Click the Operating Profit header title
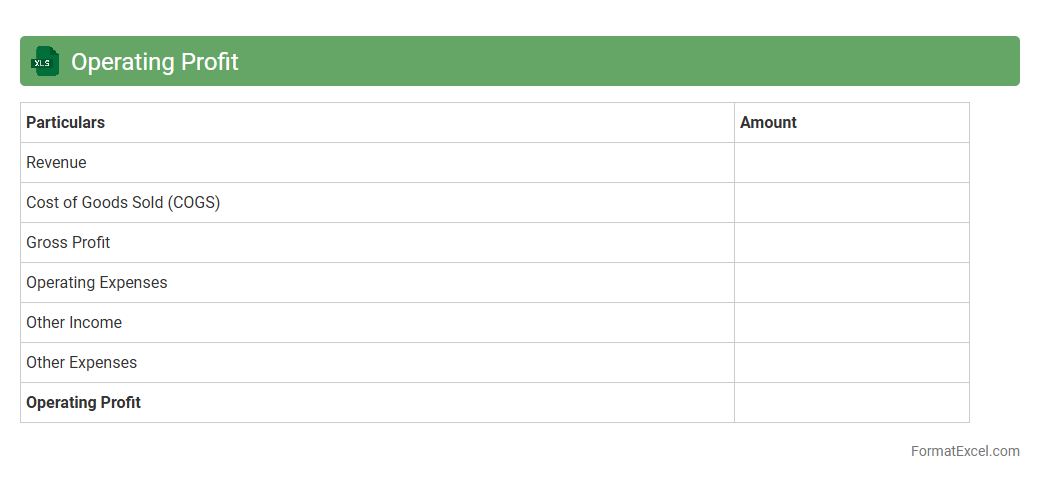Image resolution: width=1040 pixels, height=480 pixels. pos(154,62)
